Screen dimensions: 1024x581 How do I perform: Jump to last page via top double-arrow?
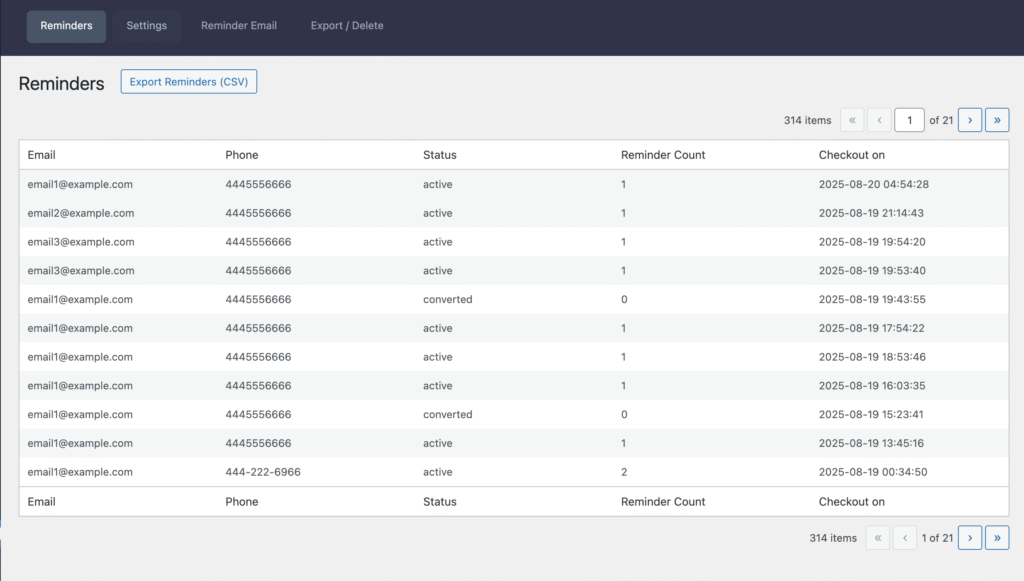[x=997, y=120]
